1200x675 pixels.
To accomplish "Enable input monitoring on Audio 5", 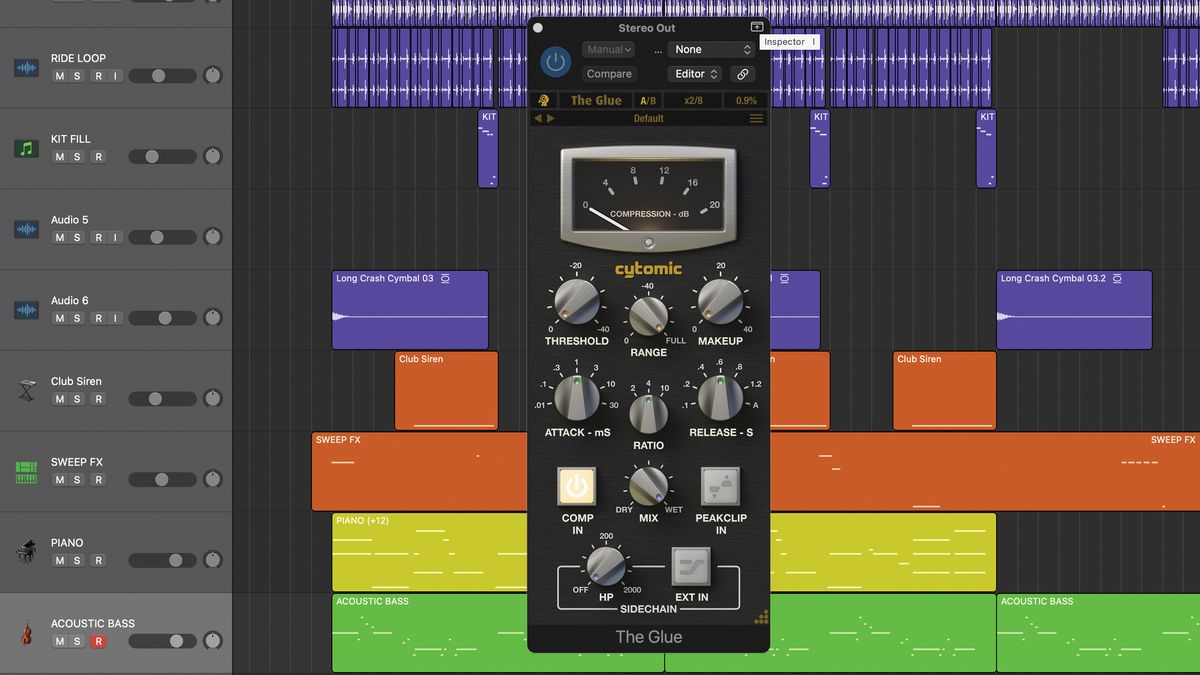I will click(x=115, y=238).
